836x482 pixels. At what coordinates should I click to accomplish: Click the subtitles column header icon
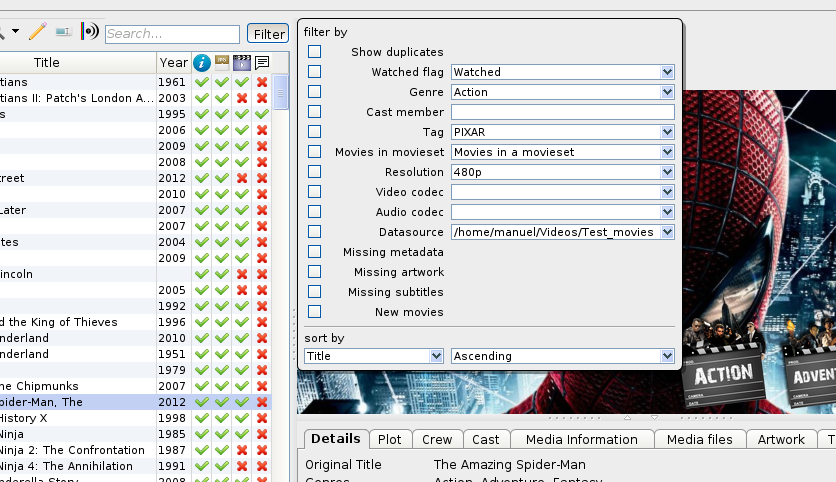click(x=262, y=63)
